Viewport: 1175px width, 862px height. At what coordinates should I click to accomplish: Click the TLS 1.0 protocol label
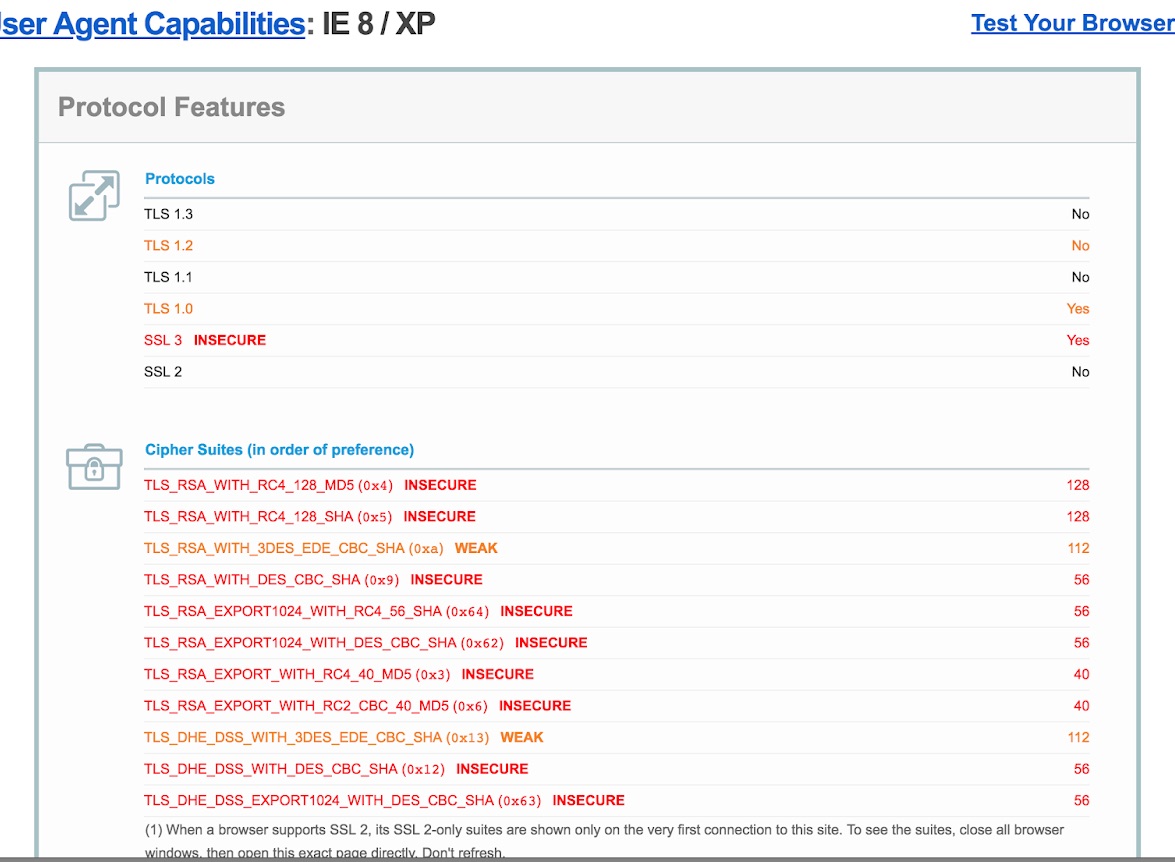[168, 309]
